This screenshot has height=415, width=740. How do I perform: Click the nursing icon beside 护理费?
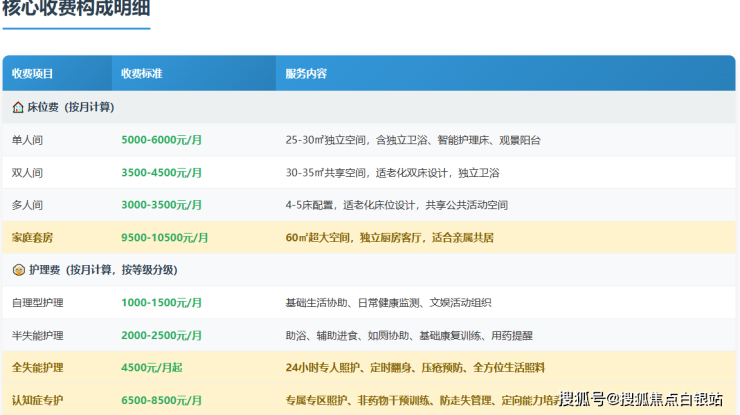coord(18,270)
